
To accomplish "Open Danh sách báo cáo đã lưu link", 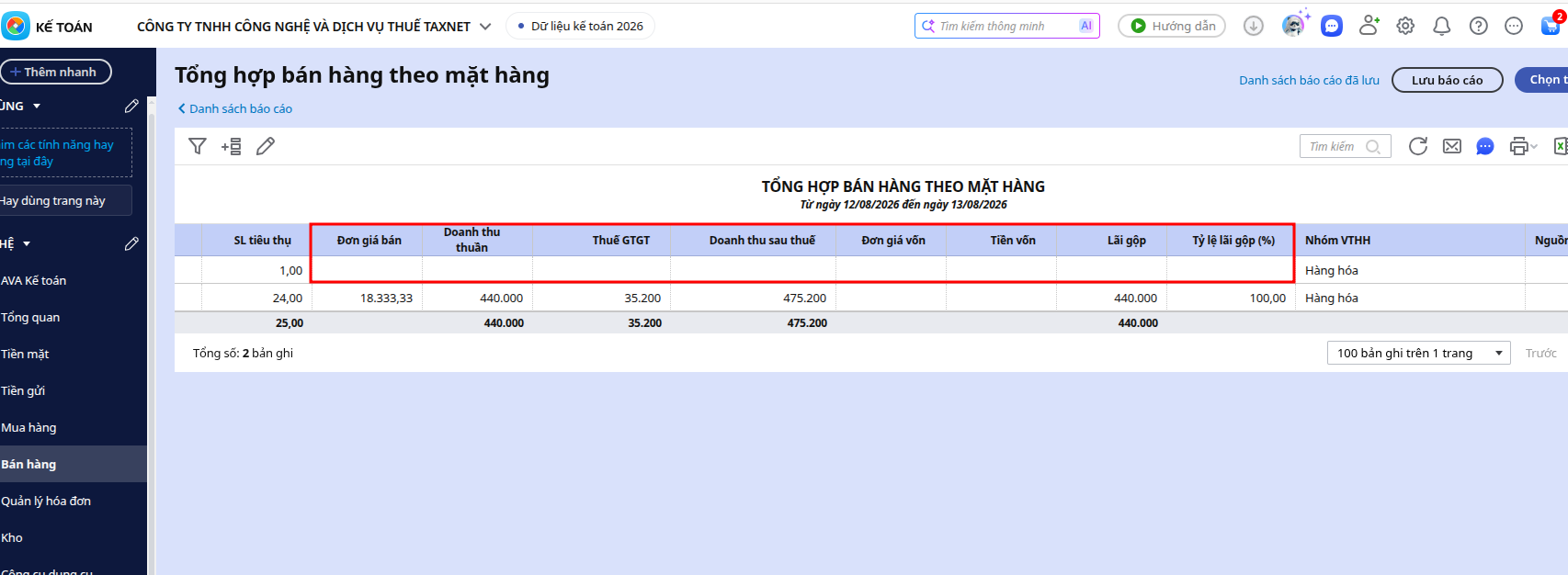I will (x=1309, y=80).
